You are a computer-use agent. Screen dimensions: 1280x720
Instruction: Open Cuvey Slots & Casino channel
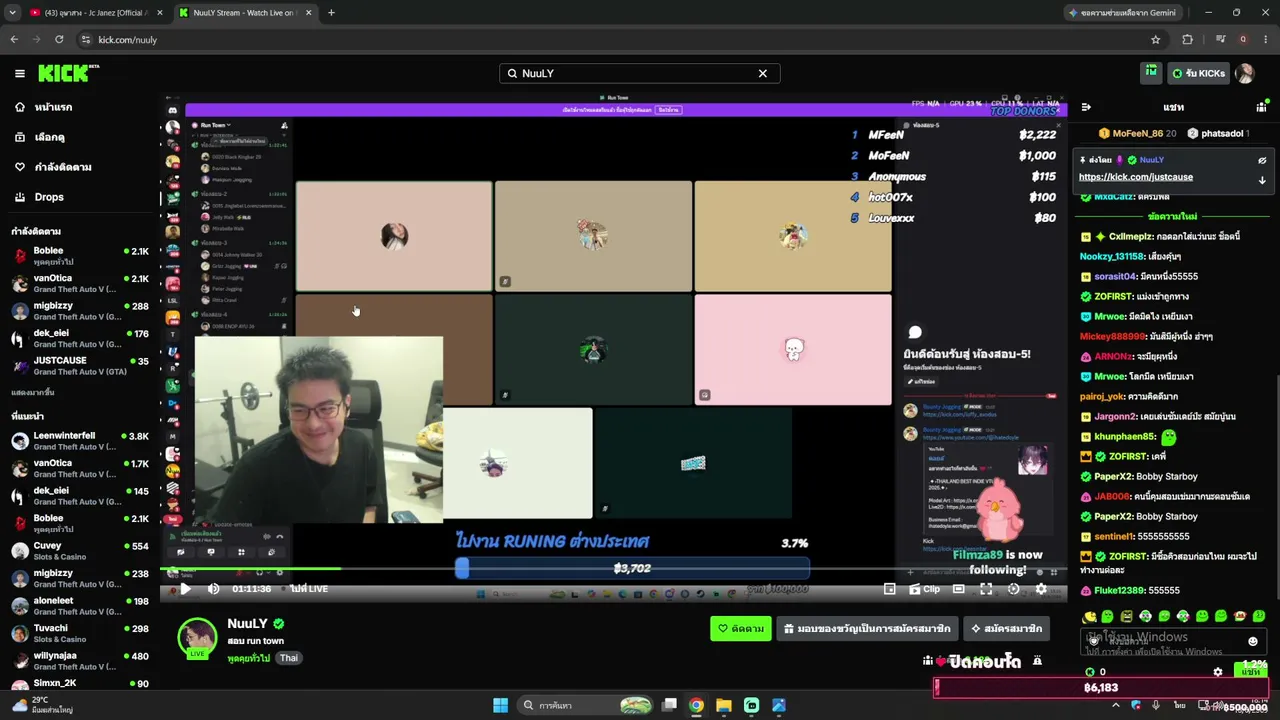pyautogui.click(x=80, y=551)
